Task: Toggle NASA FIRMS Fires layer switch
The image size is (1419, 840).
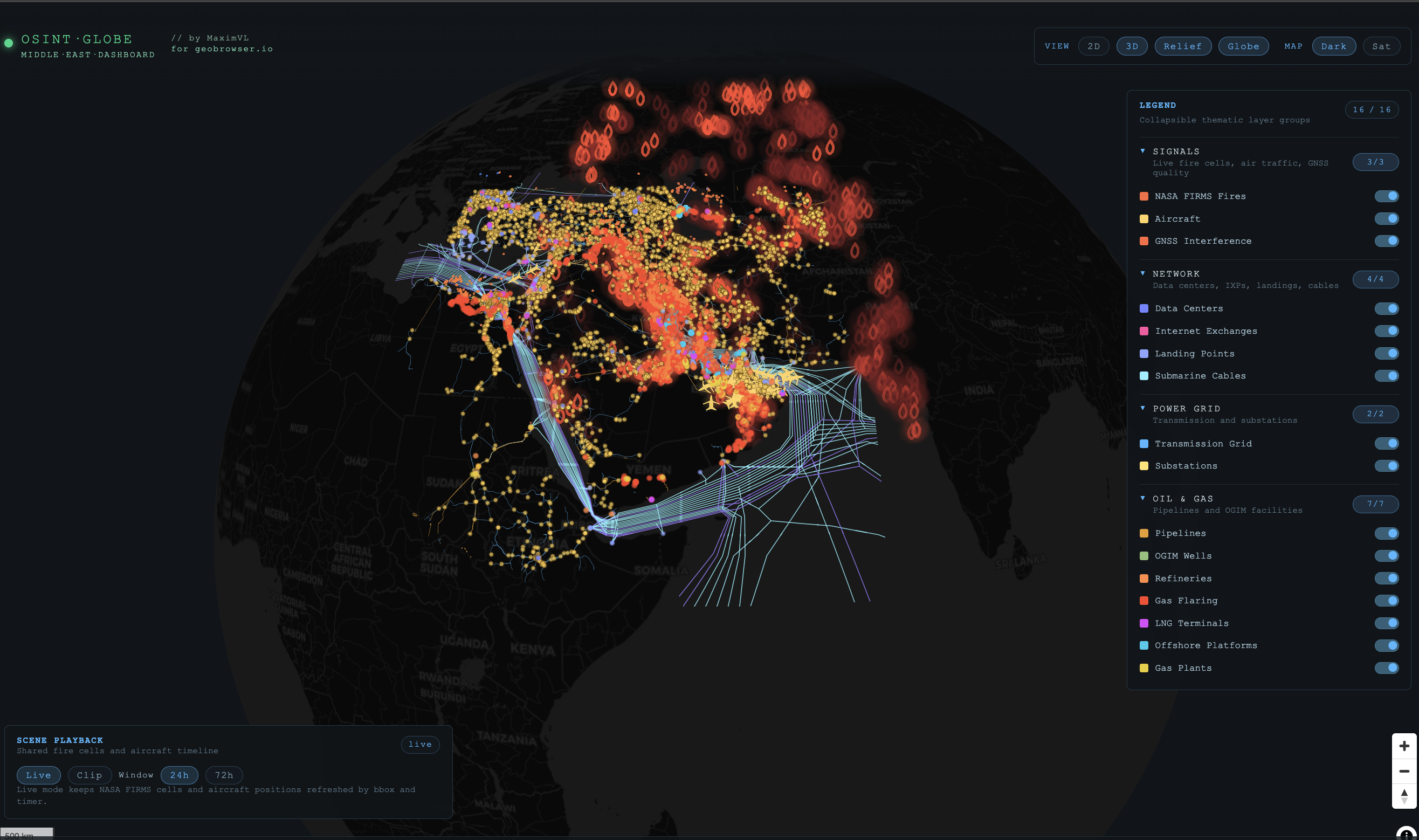Action: click(1386, 196)
